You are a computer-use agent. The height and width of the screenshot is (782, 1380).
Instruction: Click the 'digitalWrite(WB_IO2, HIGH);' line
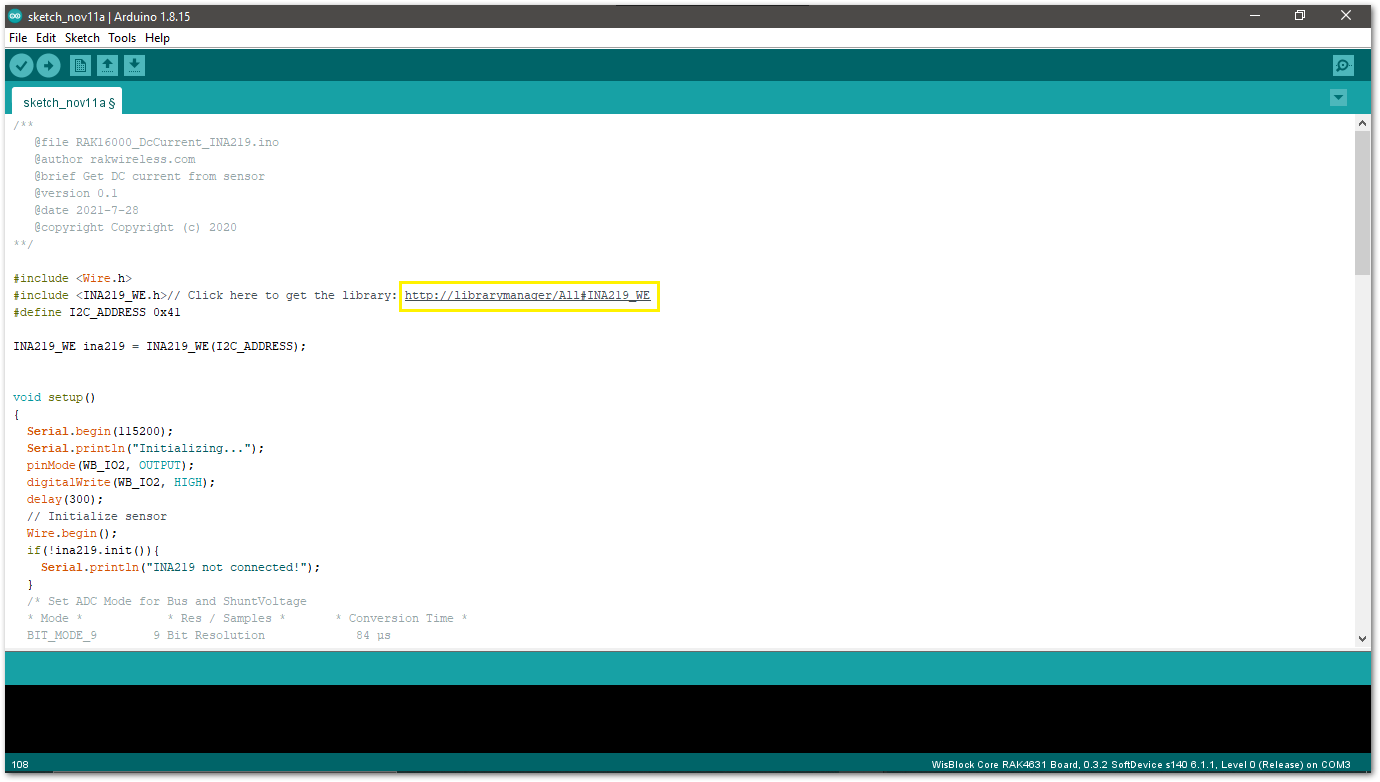pyautogui.click(x=121, y=482)
